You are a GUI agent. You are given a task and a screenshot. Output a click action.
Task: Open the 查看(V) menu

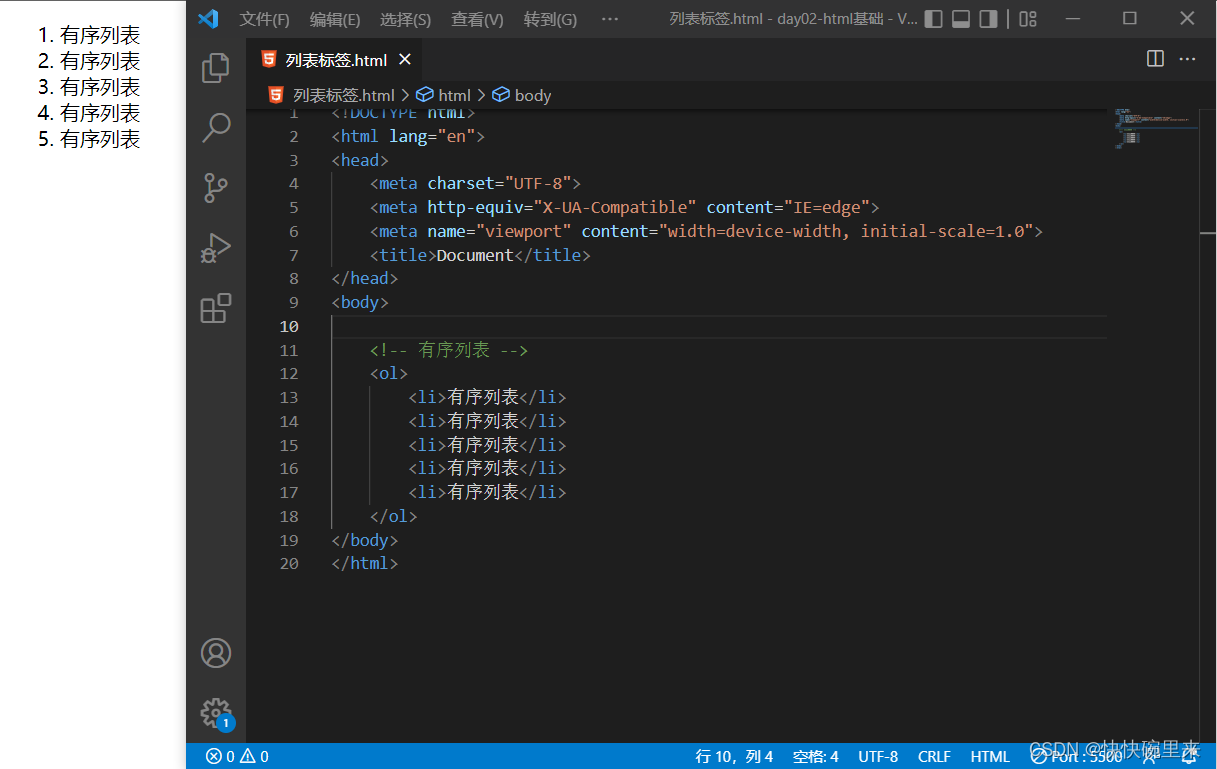[x=477, y=19]
